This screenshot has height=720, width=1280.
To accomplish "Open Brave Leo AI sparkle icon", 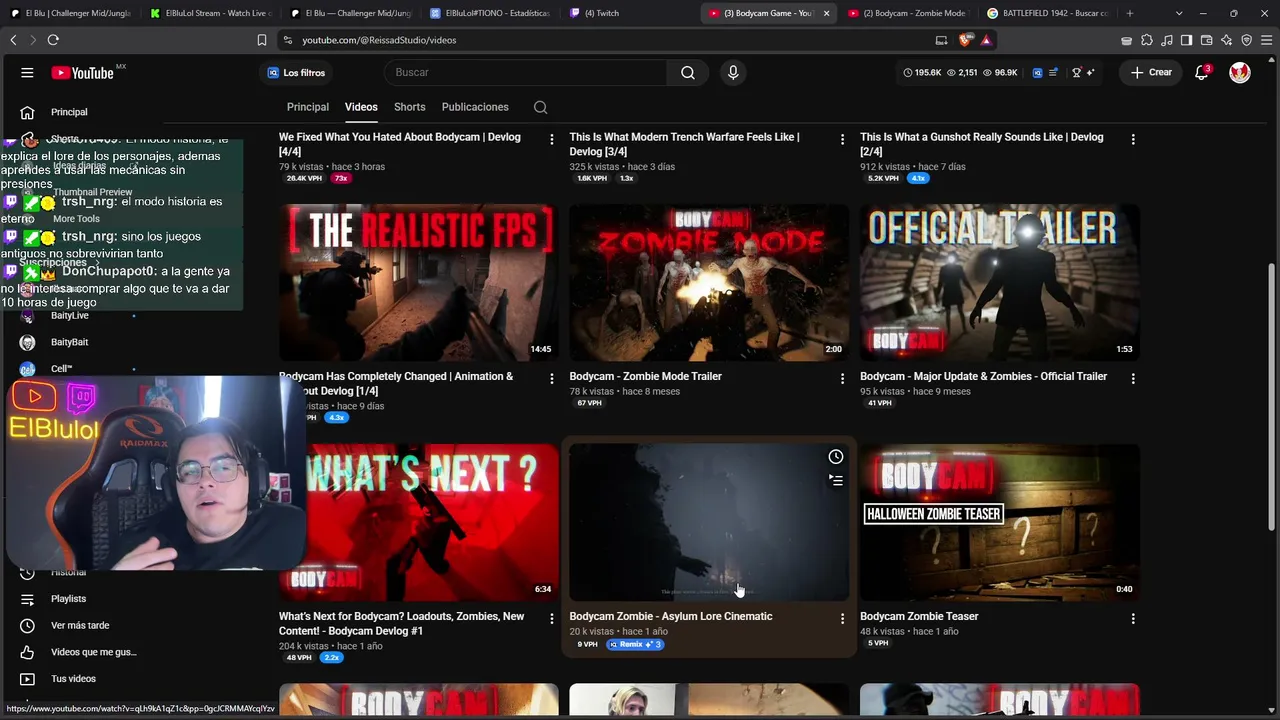I will (x=1227, y=40).
